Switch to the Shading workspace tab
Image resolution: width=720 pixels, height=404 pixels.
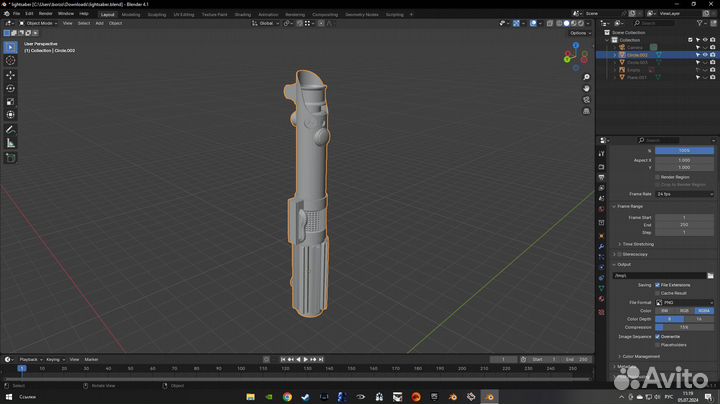242,15
